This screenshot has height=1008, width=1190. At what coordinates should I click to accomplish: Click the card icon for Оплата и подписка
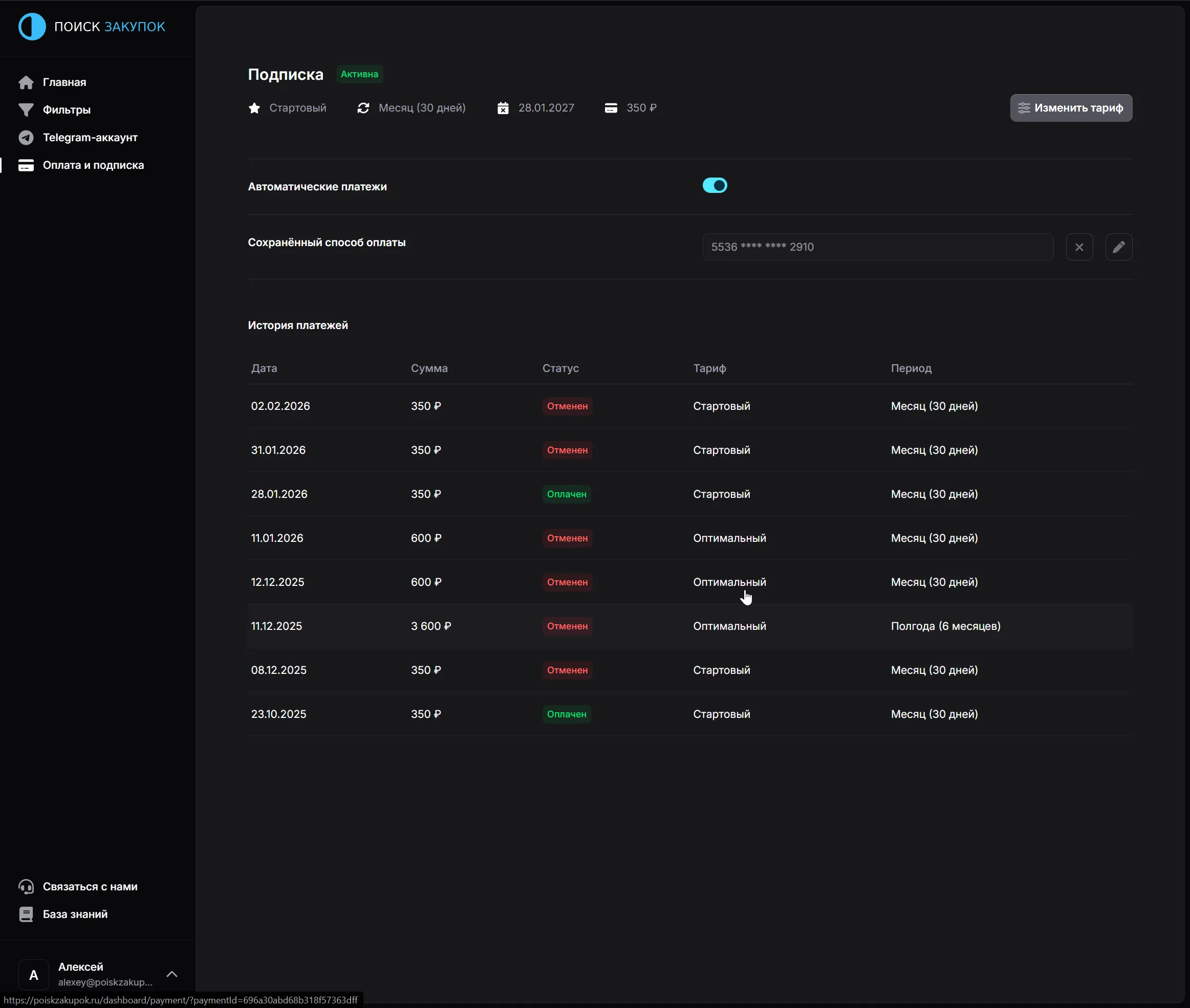coord(26,165)
